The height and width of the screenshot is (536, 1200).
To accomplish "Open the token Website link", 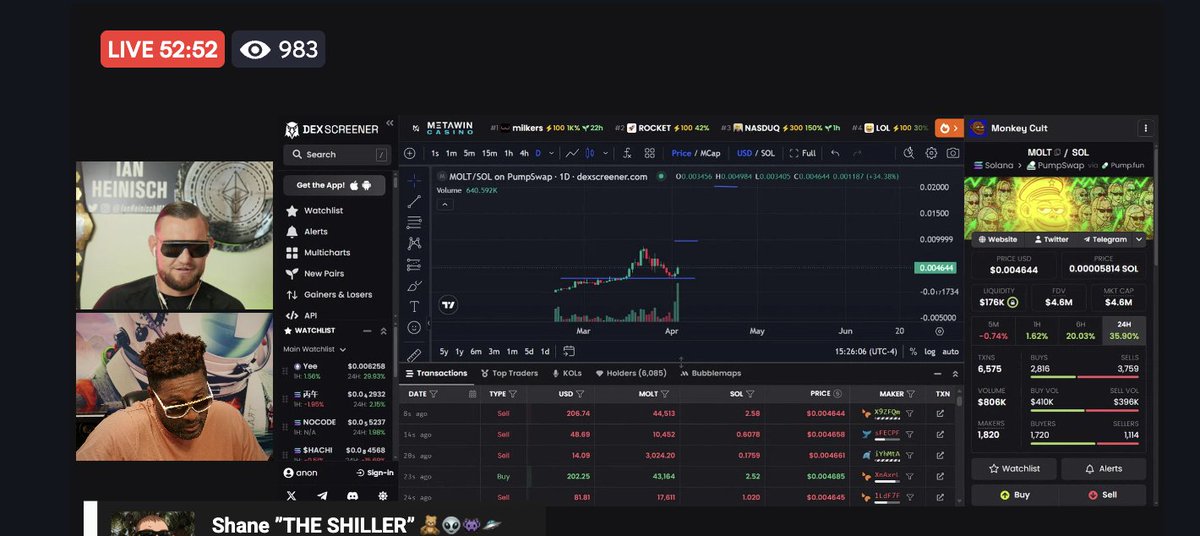I will click(998, 240).
